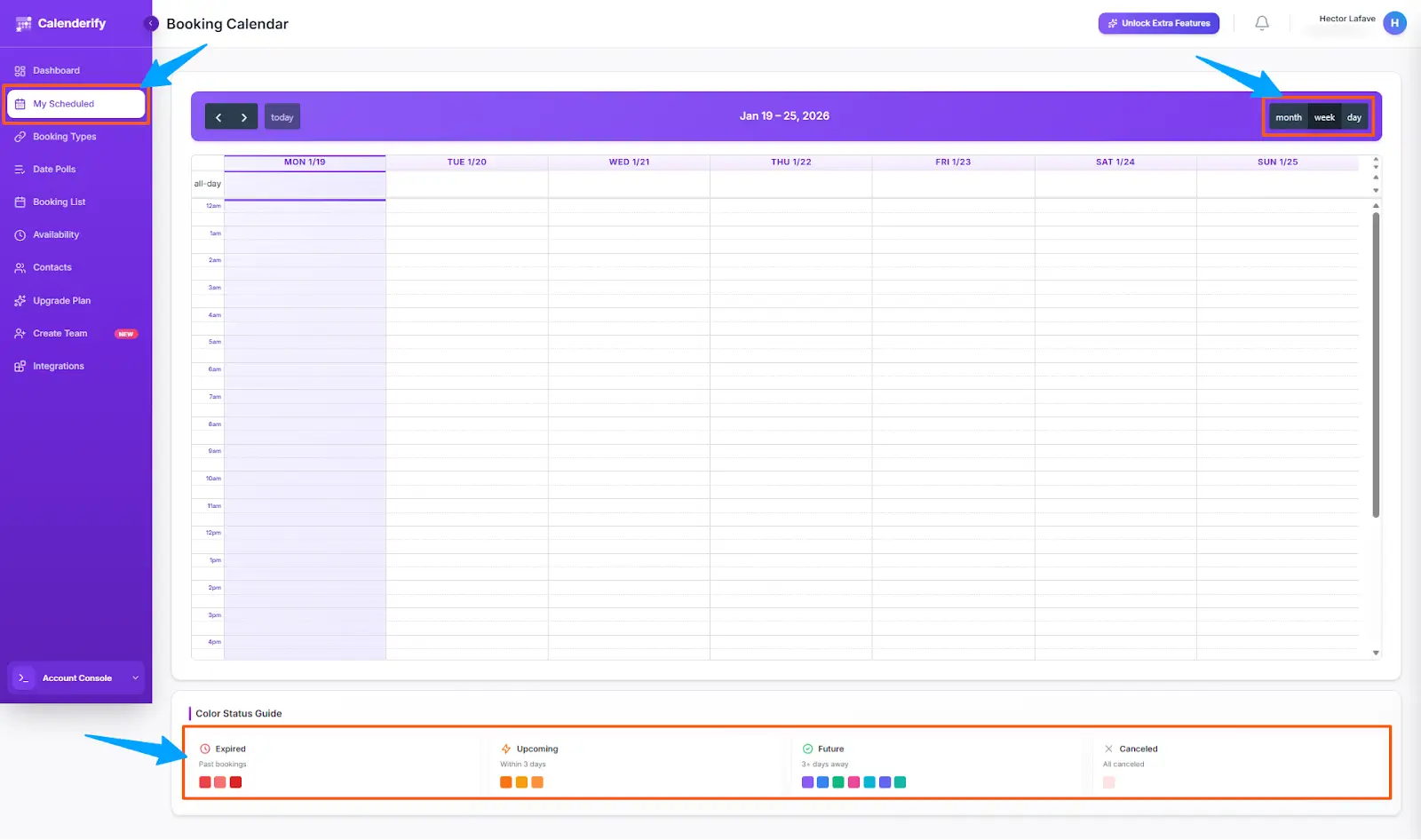Screen dimensions: 1421x840
Task: Open the notification bell
Action: pos(1261,23)
